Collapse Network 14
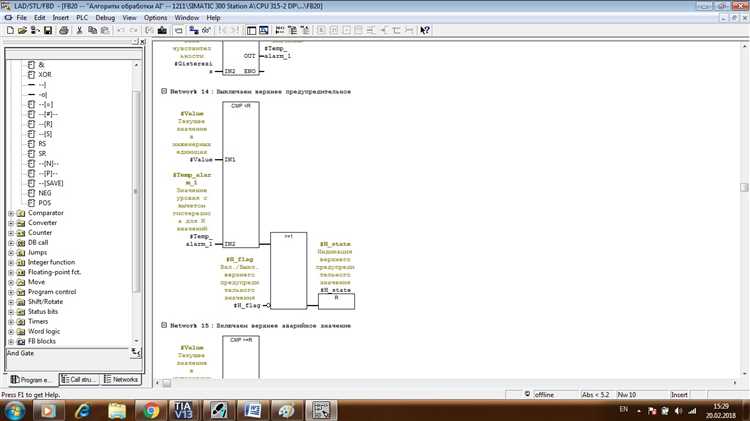750x421 pixels. coord(164,91)
